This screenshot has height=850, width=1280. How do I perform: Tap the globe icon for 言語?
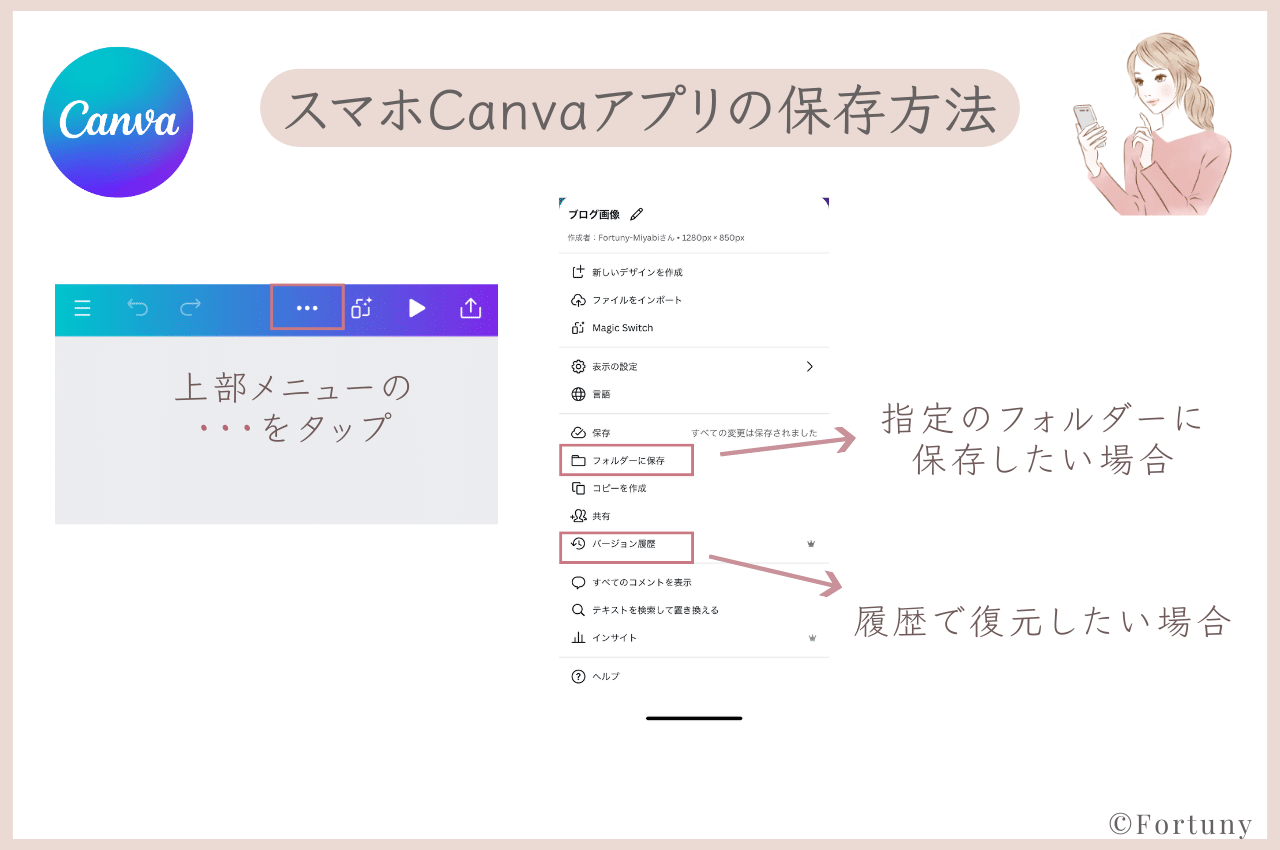(x=578, y=394)
